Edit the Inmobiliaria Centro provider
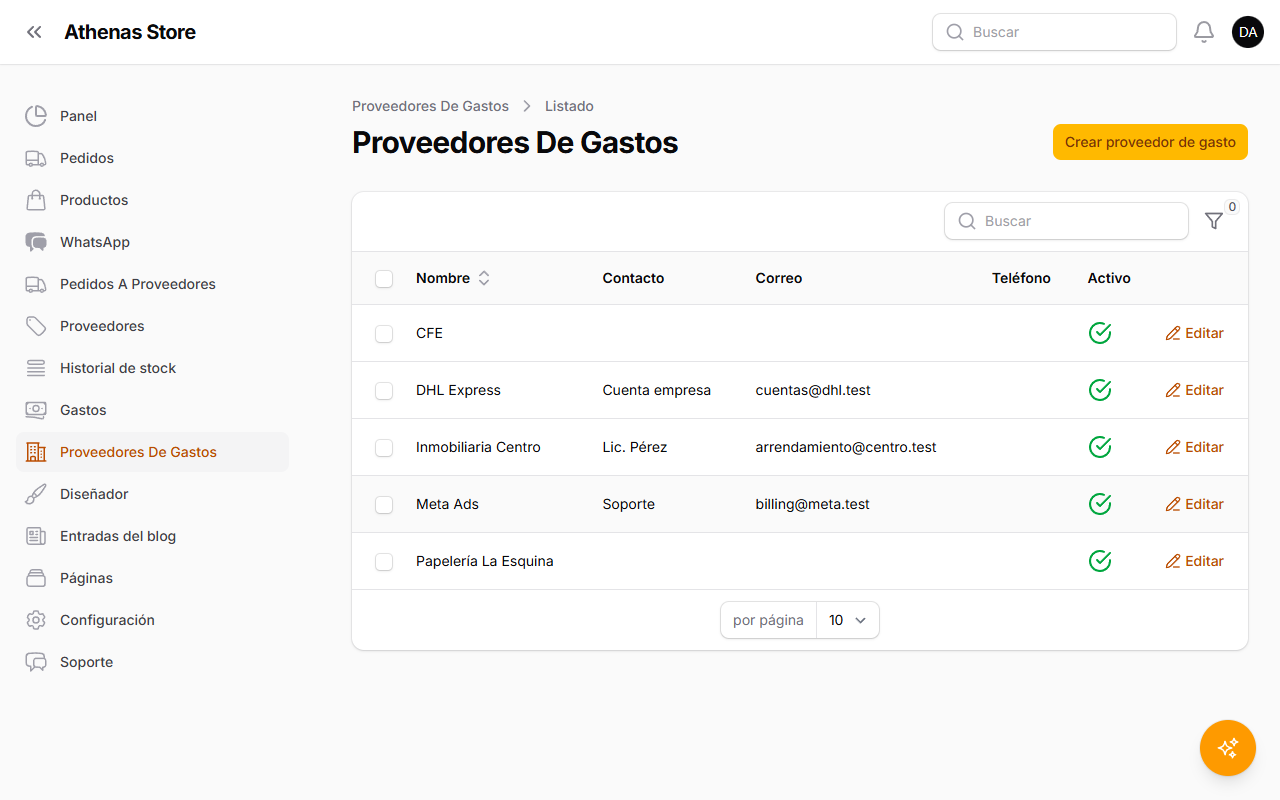Viewport: 1280px width, 800px height. point(1194,447)
